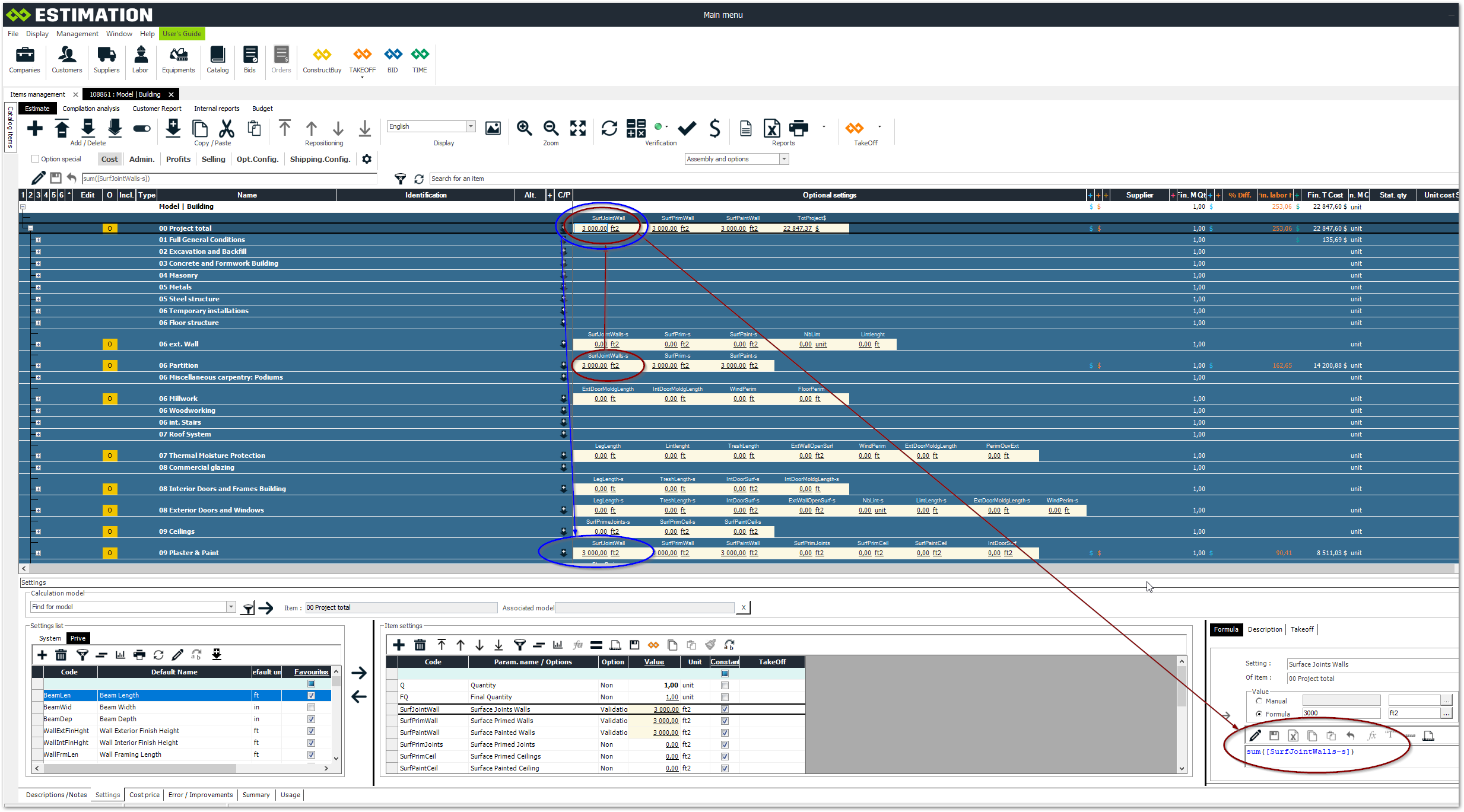Click the dollar sign verification icon

point(714,128)
